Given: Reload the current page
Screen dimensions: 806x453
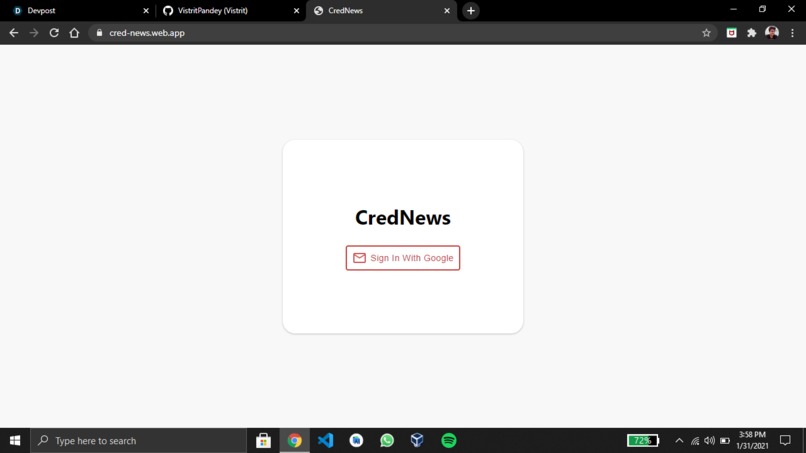Looking at the screenshot, I should tap(54, 33).
